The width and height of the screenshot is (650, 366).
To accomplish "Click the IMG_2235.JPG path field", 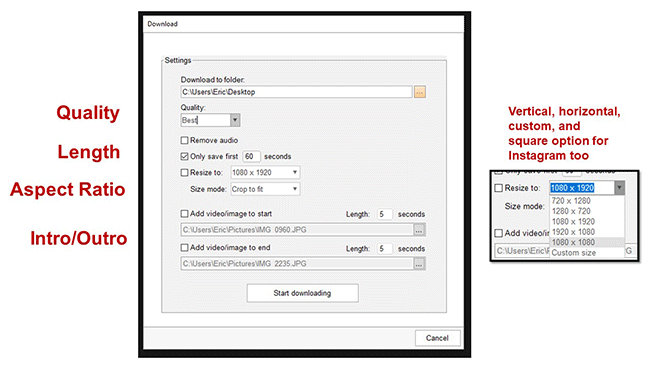I will [x=297, y=264].
